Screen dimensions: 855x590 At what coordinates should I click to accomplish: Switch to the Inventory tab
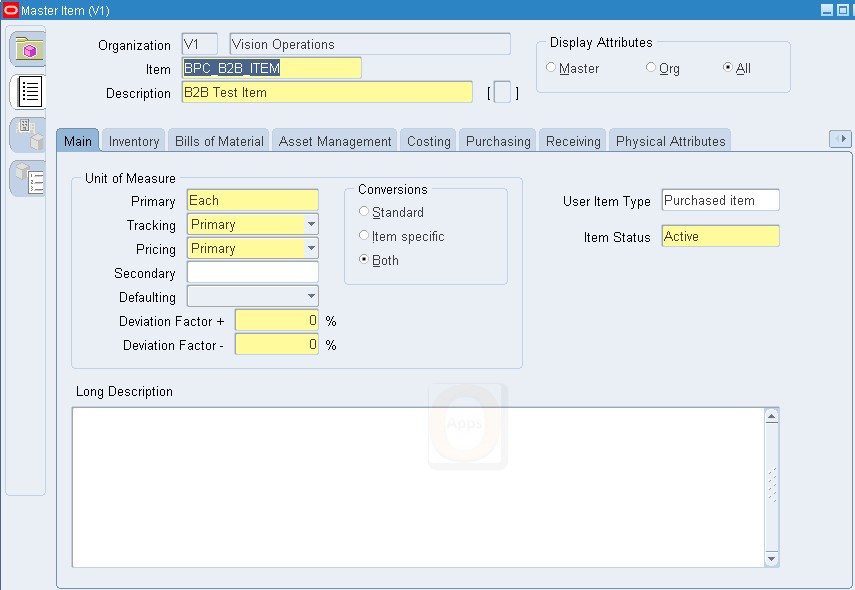tap(133, 141)
